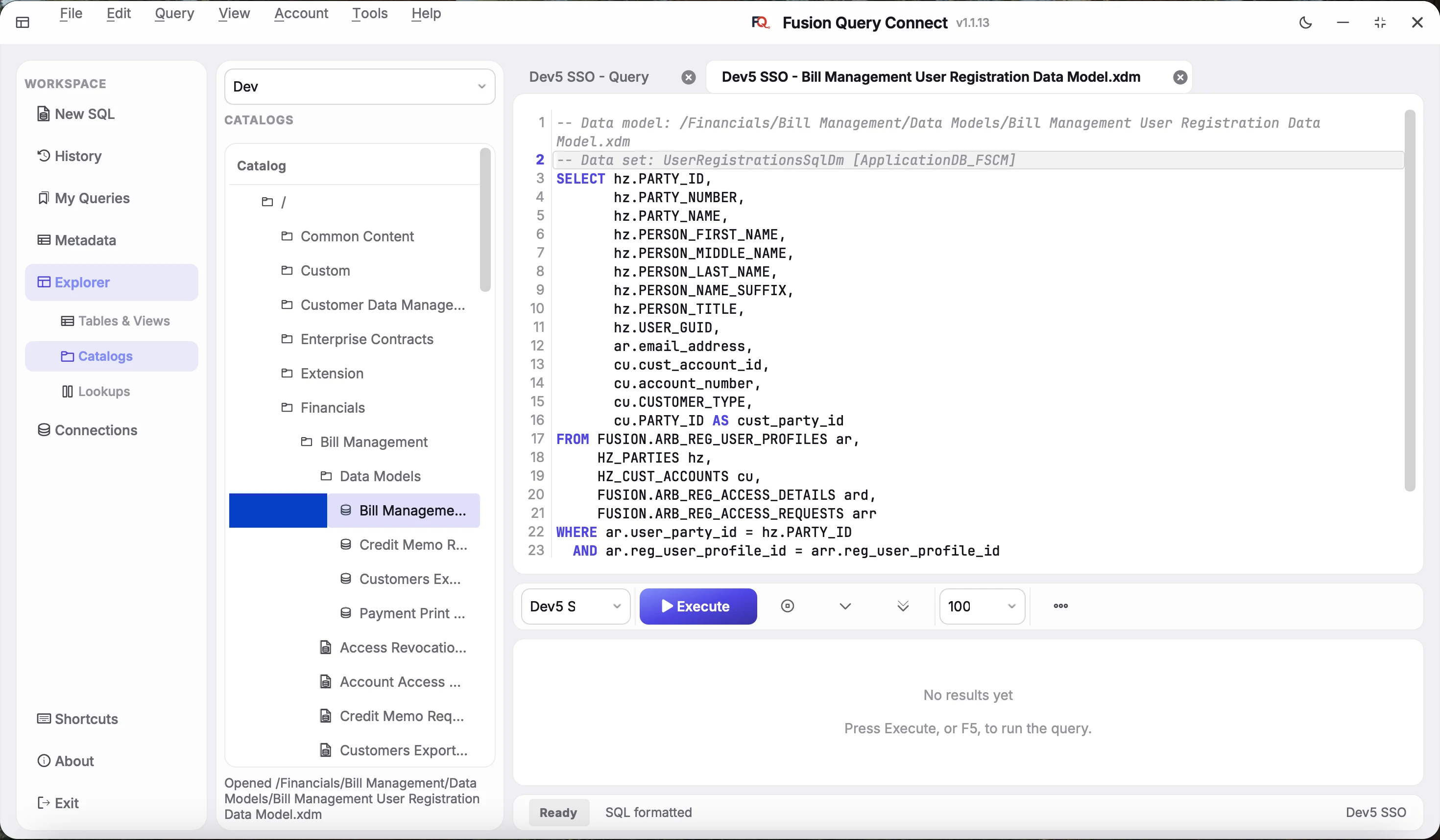Switch to Dev5 SSO - Query tab
Screen dimensions: 1440x840
pos(589,77)
